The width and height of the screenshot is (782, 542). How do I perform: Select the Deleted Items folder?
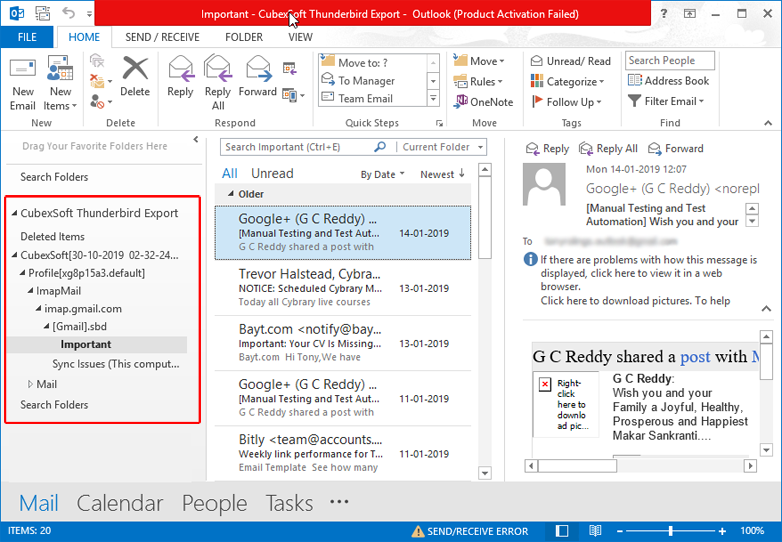[52, 236]
